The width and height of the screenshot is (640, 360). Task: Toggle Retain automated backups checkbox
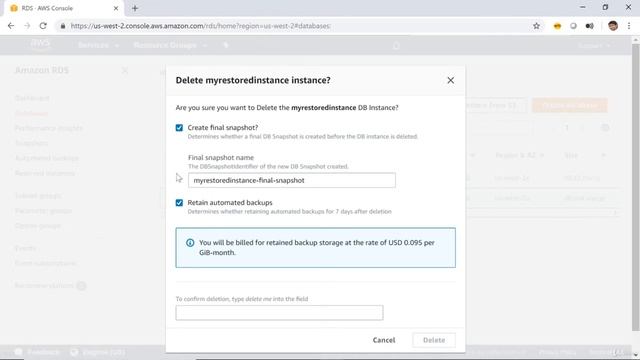pos(179,202)
